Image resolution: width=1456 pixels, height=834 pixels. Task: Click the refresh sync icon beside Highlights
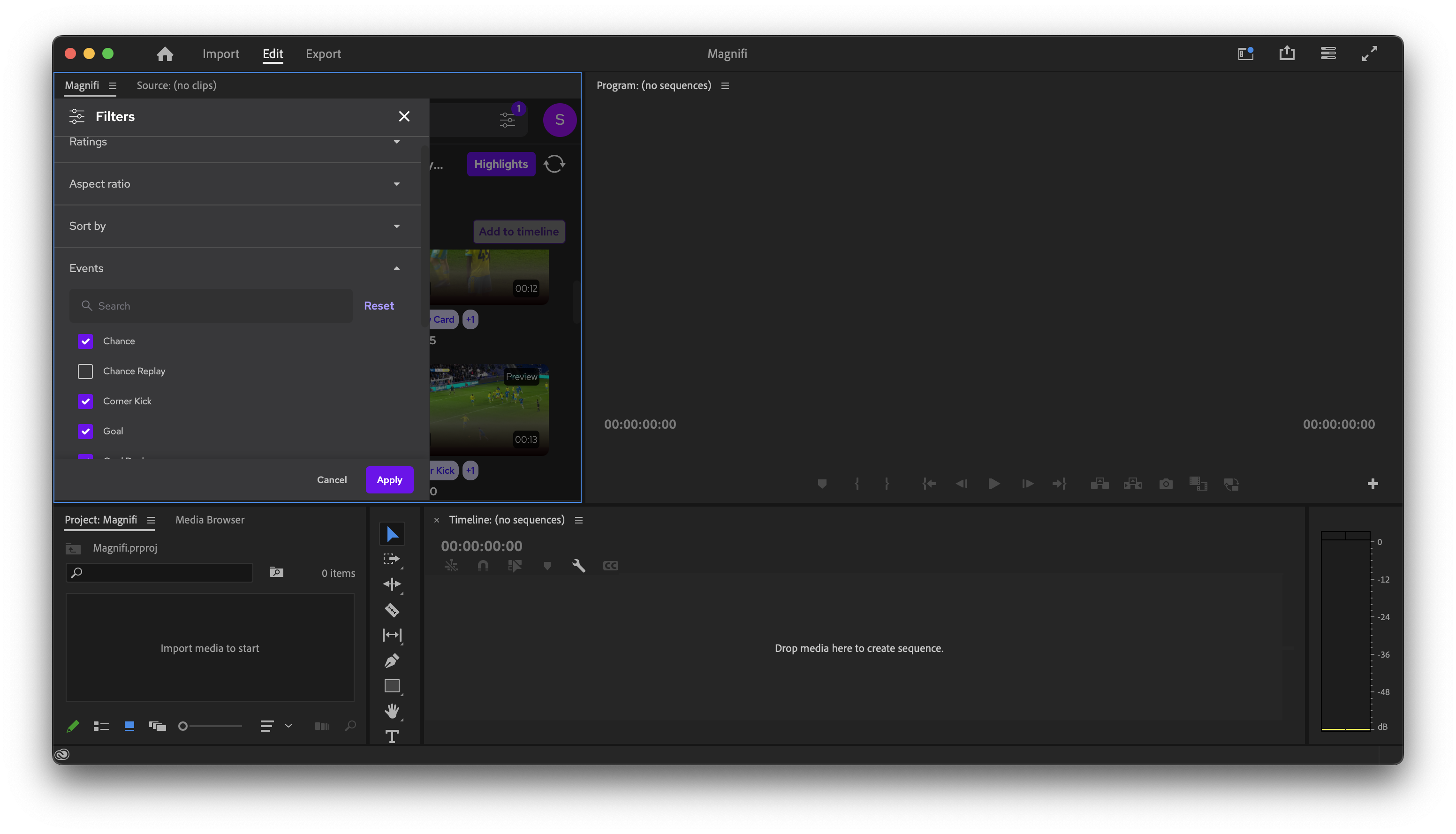[554, 164]
